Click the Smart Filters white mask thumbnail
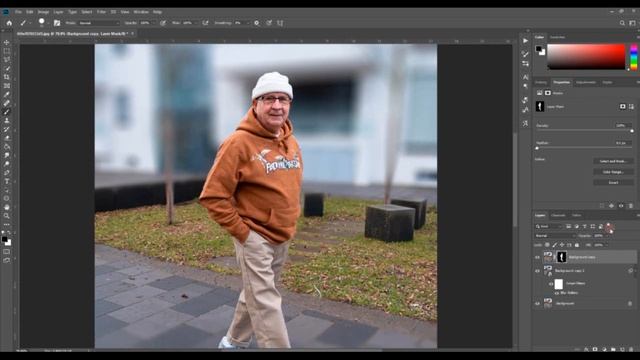 coord(559,284)
